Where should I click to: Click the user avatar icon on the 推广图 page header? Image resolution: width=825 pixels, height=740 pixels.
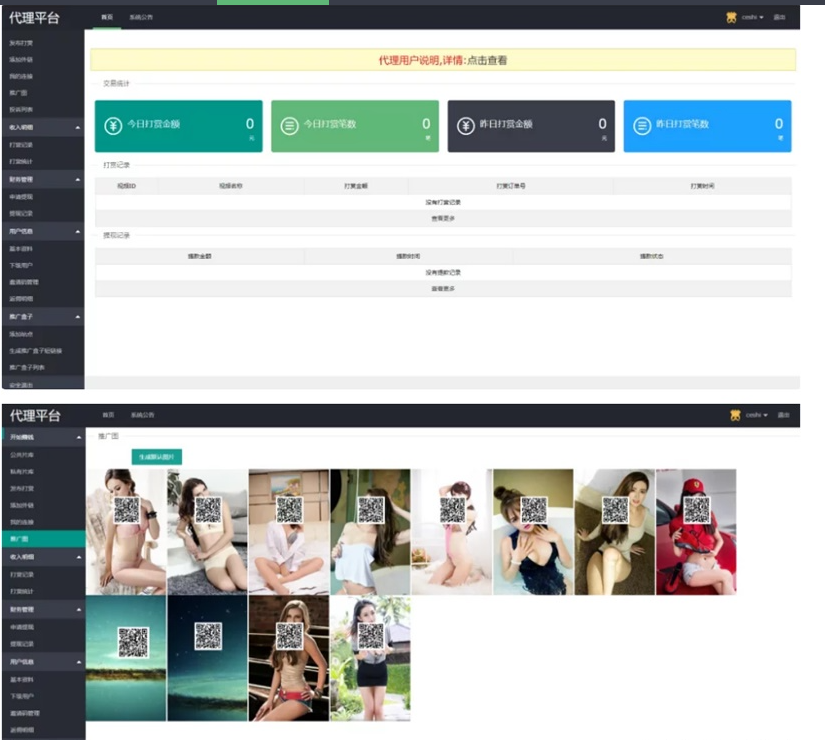[735, 415]
